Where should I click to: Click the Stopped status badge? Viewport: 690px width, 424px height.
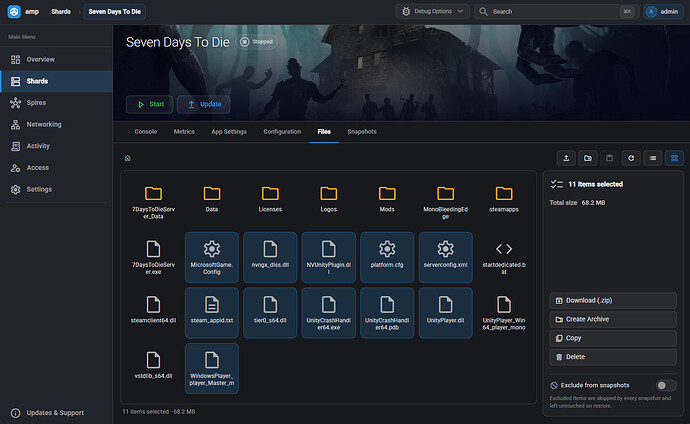(x=257, y=42)
